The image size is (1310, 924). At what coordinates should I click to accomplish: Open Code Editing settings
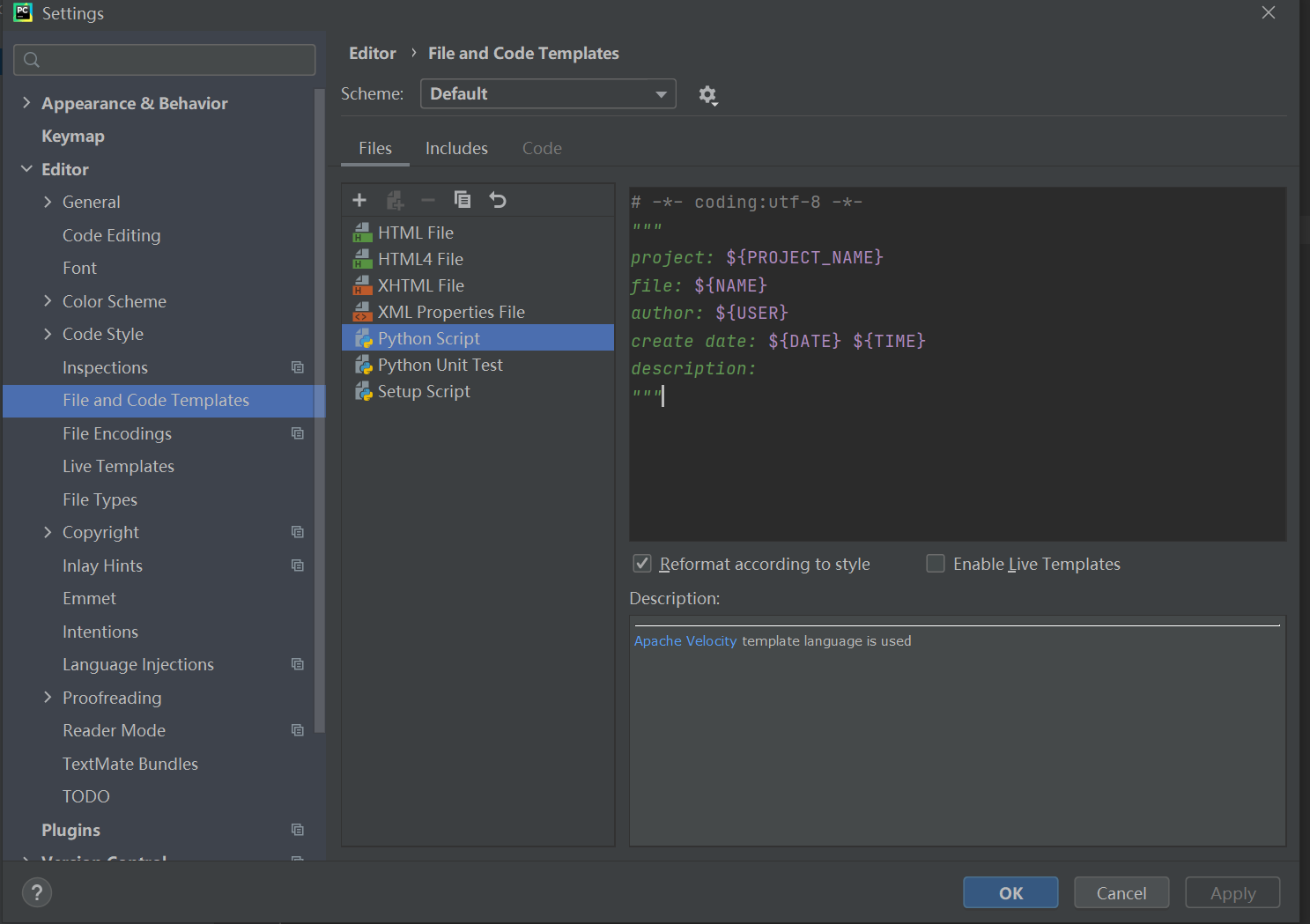tap(112, 235)
